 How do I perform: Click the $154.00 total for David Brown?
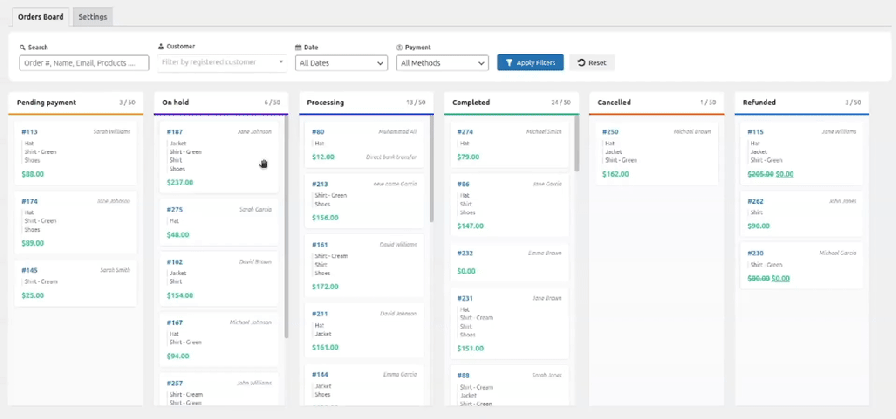point(180,296)
